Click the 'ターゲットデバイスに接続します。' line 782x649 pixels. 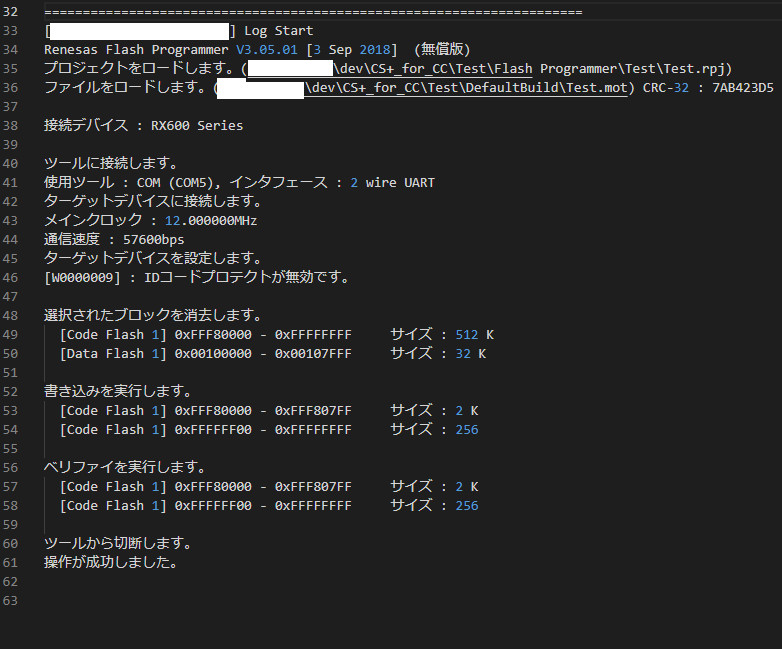click(153, 202)
